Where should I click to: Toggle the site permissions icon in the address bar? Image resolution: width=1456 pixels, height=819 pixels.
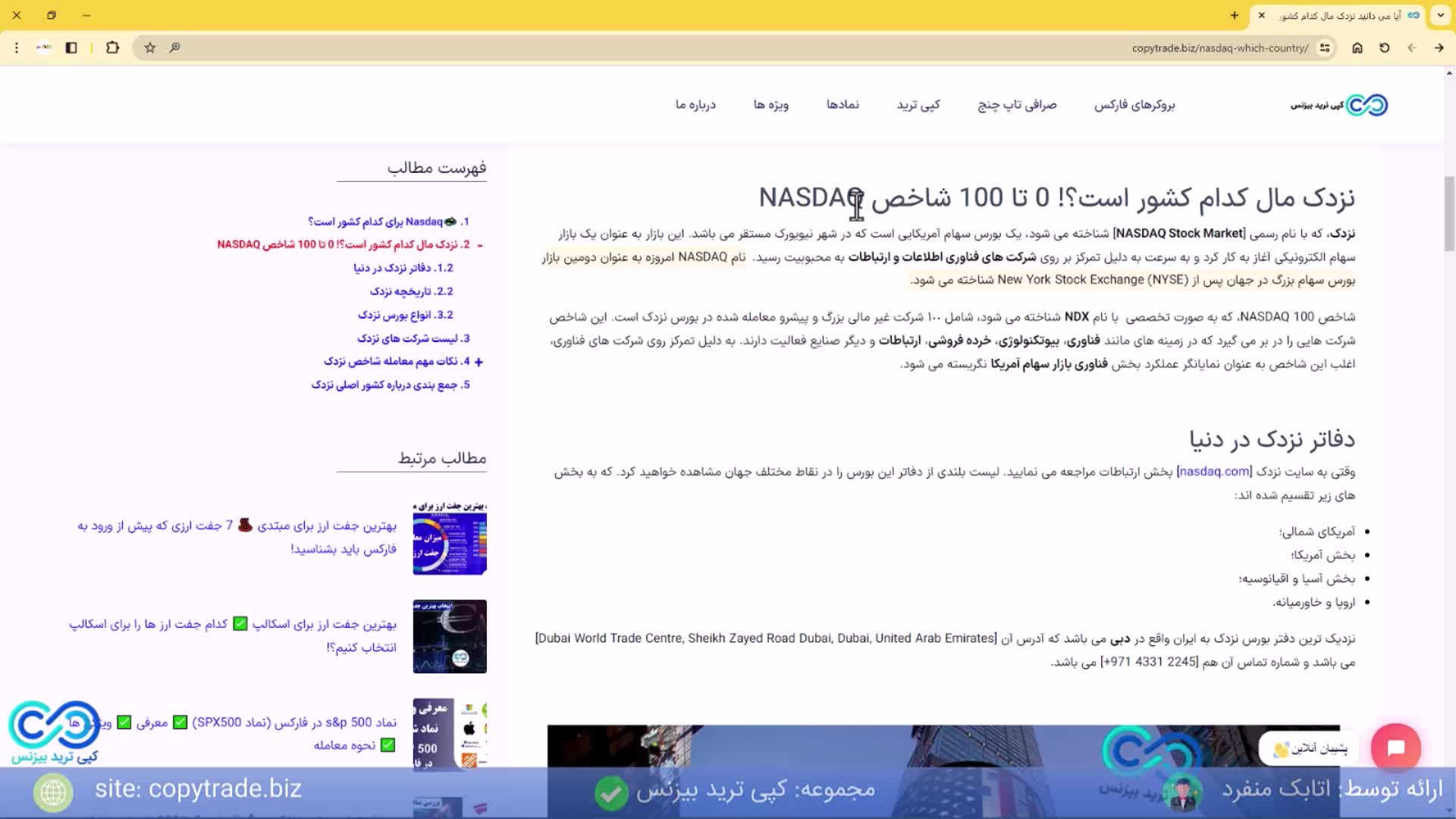click(1325, 48)
